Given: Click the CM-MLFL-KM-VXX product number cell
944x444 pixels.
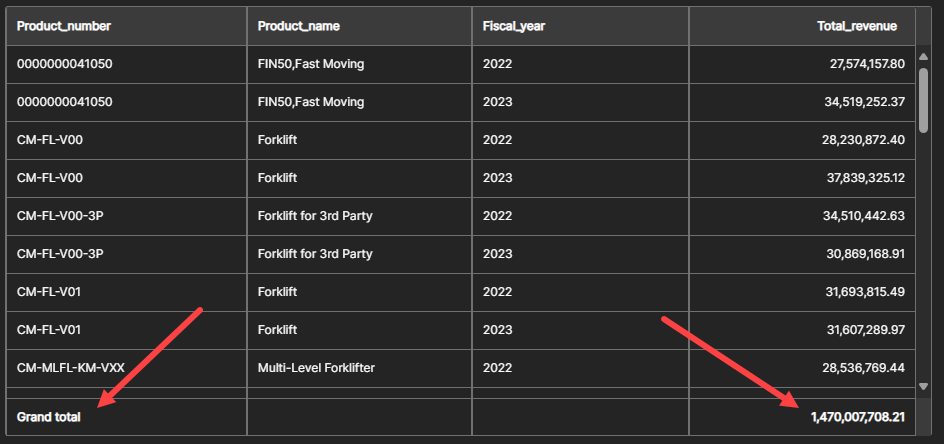Looking at the screenshot, I should pos(126,367).
